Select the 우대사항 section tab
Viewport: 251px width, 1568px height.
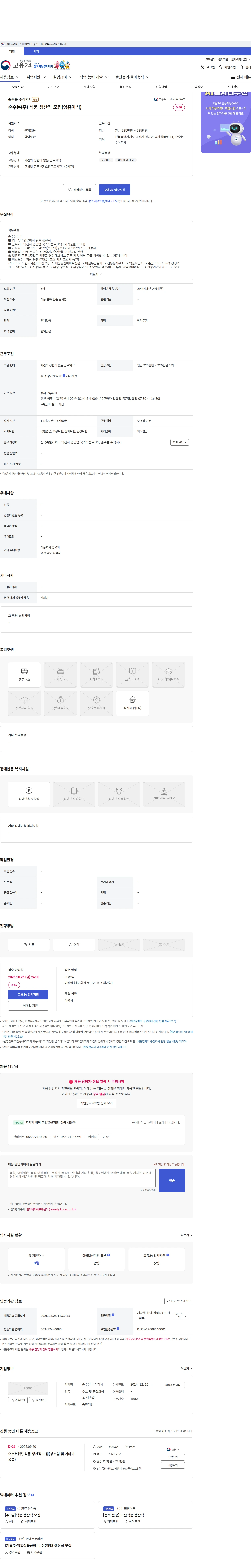click(89, 87)
